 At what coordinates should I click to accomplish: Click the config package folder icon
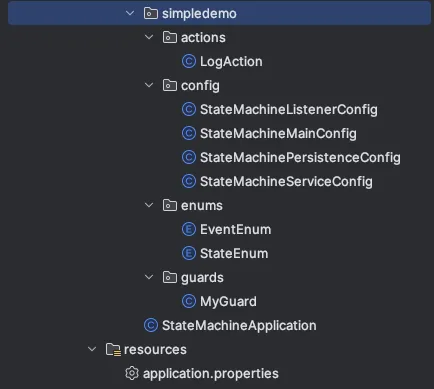170,85
